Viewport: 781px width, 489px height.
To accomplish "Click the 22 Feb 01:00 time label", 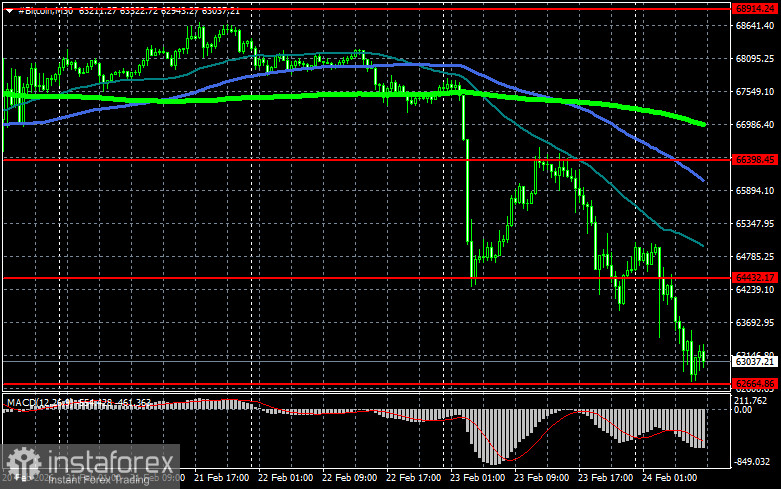I will pos(285,478).
